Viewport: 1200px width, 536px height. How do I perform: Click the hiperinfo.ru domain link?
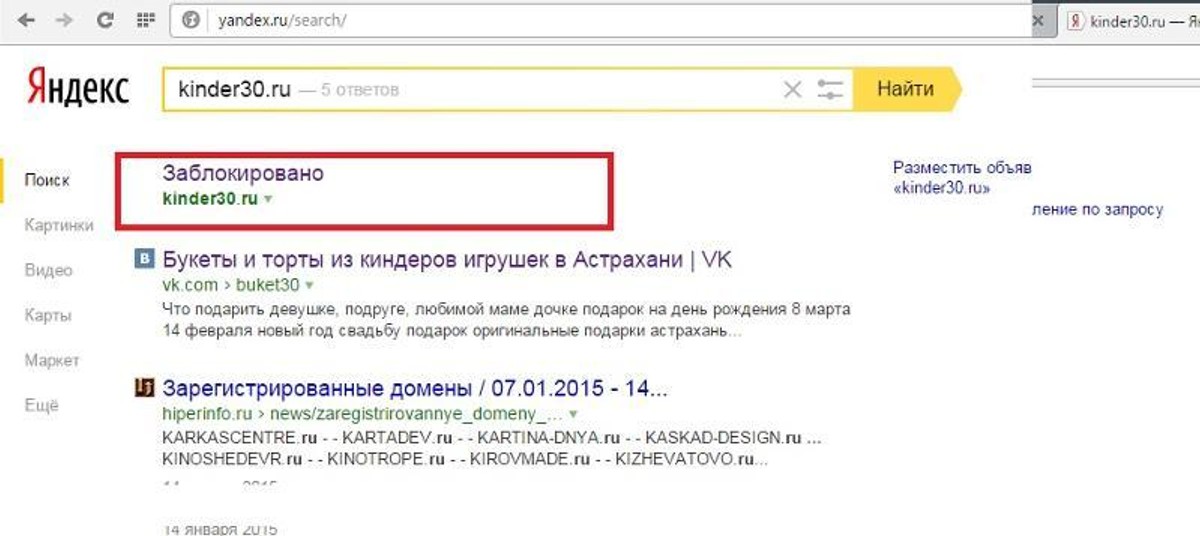tap(205, 413)
